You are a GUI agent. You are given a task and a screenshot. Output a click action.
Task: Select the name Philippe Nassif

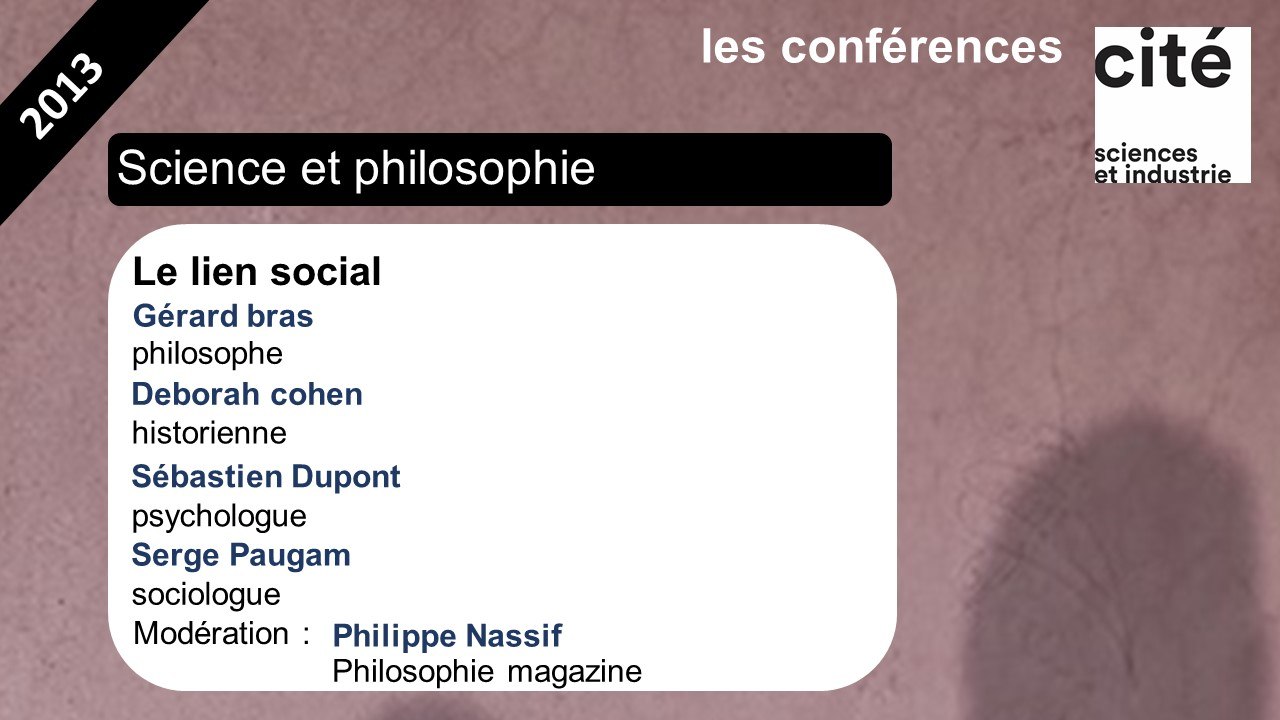point(447,635)
